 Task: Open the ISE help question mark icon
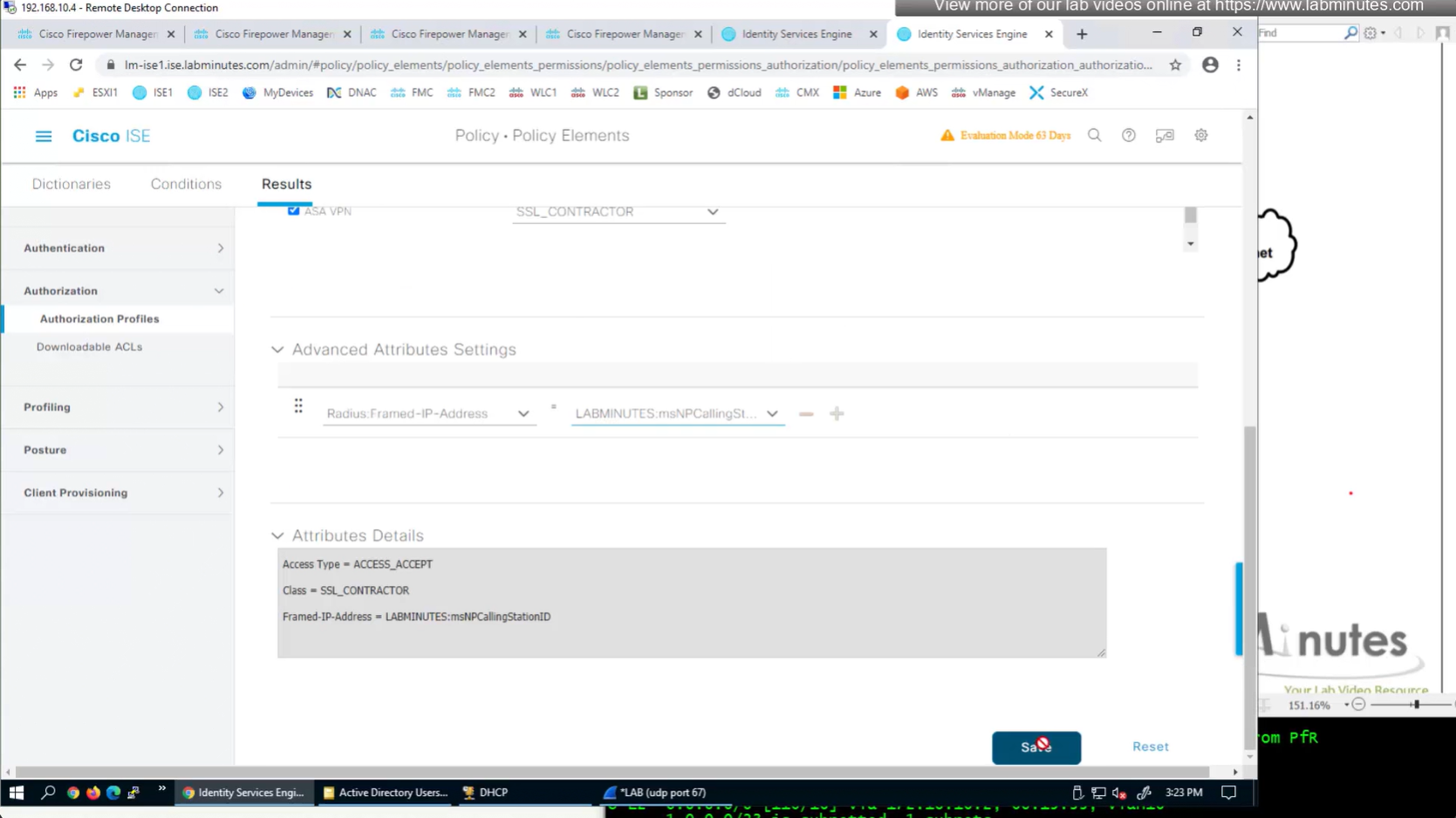(x=1128, y=135)
